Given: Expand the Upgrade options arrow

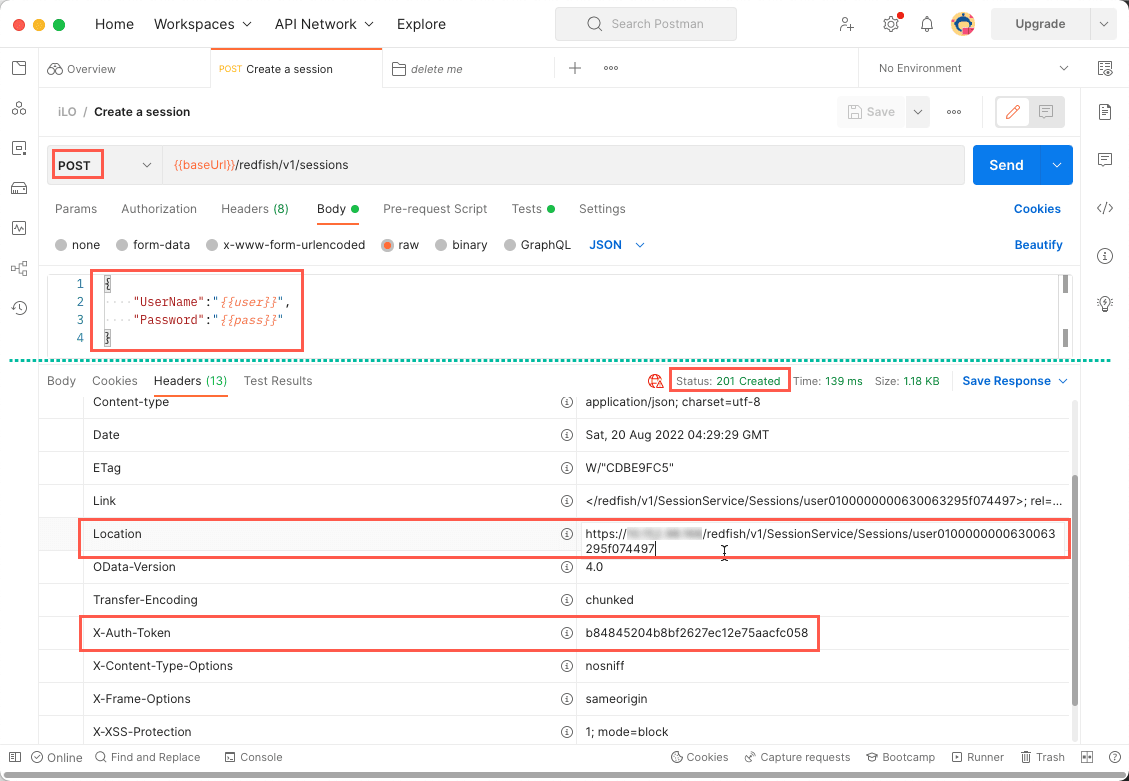Looking at the screenshot, I should [x=1103, y=24].
